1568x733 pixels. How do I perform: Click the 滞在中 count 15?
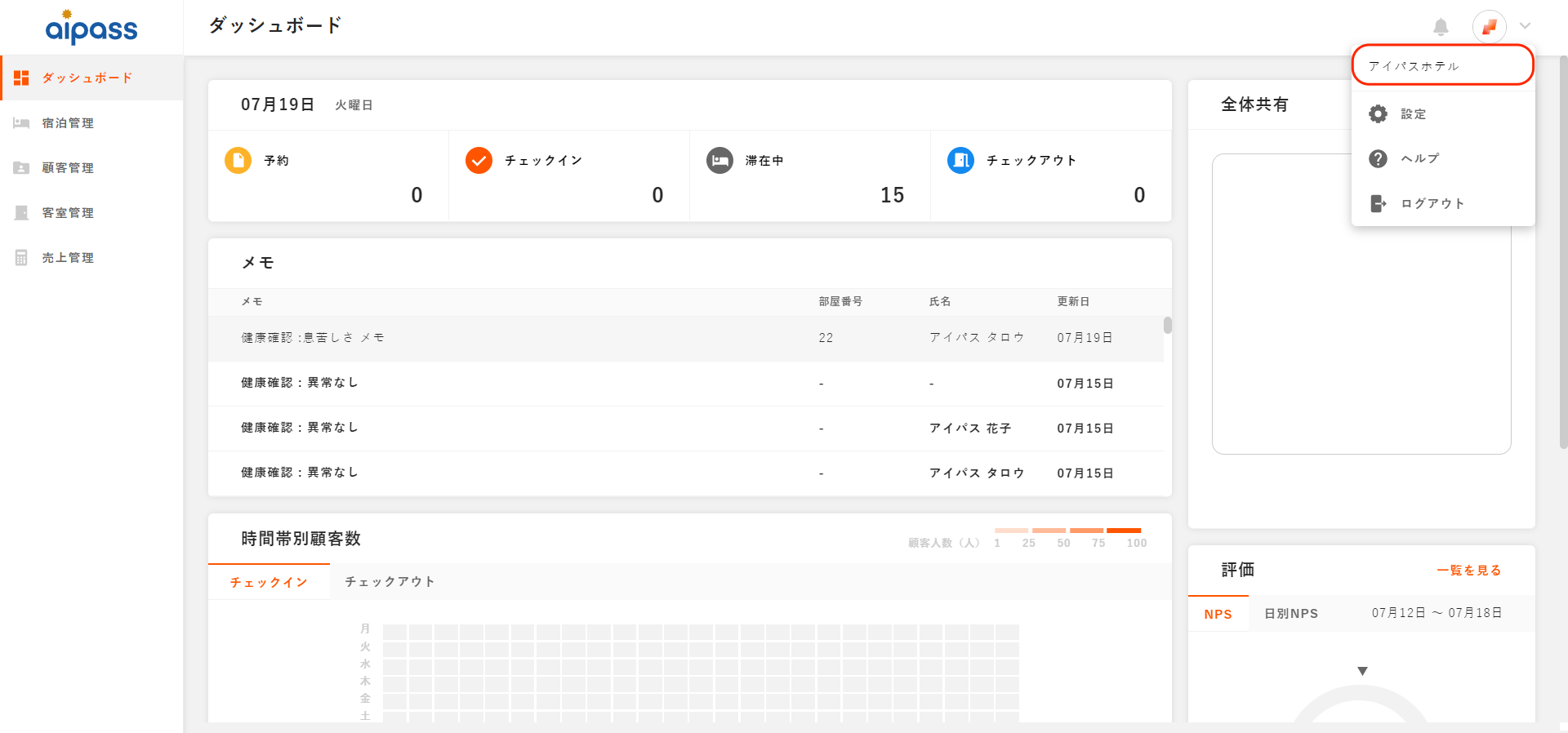(892, 195)
